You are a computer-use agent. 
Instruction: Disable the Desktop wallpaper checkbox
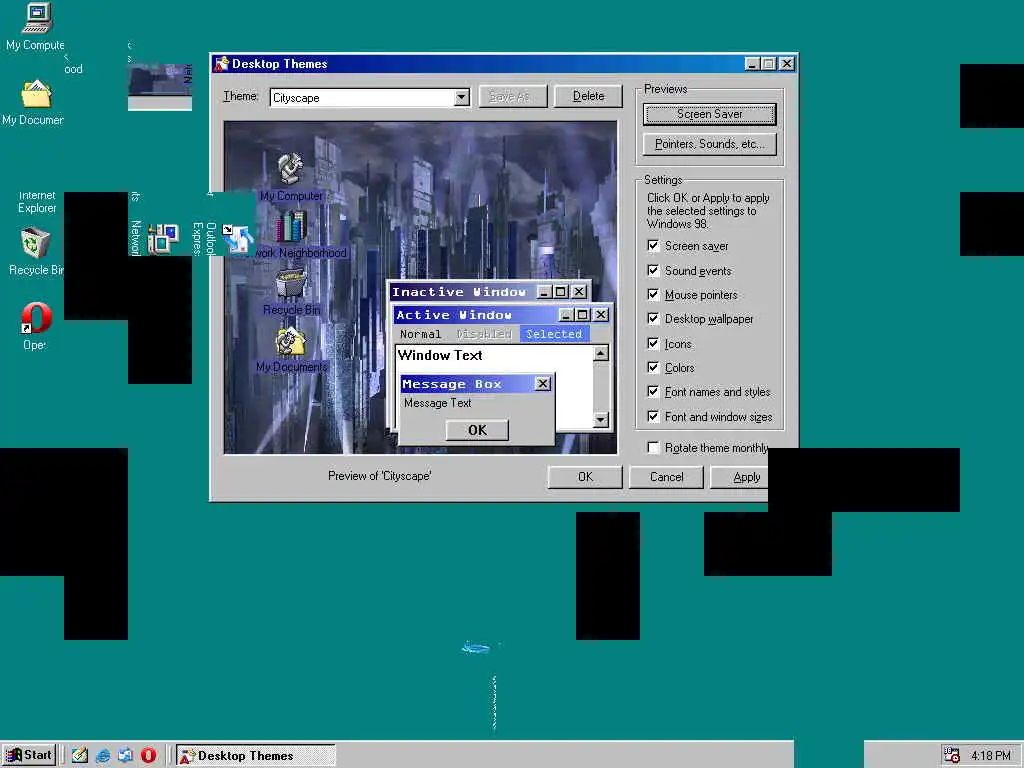click(653, 319)
